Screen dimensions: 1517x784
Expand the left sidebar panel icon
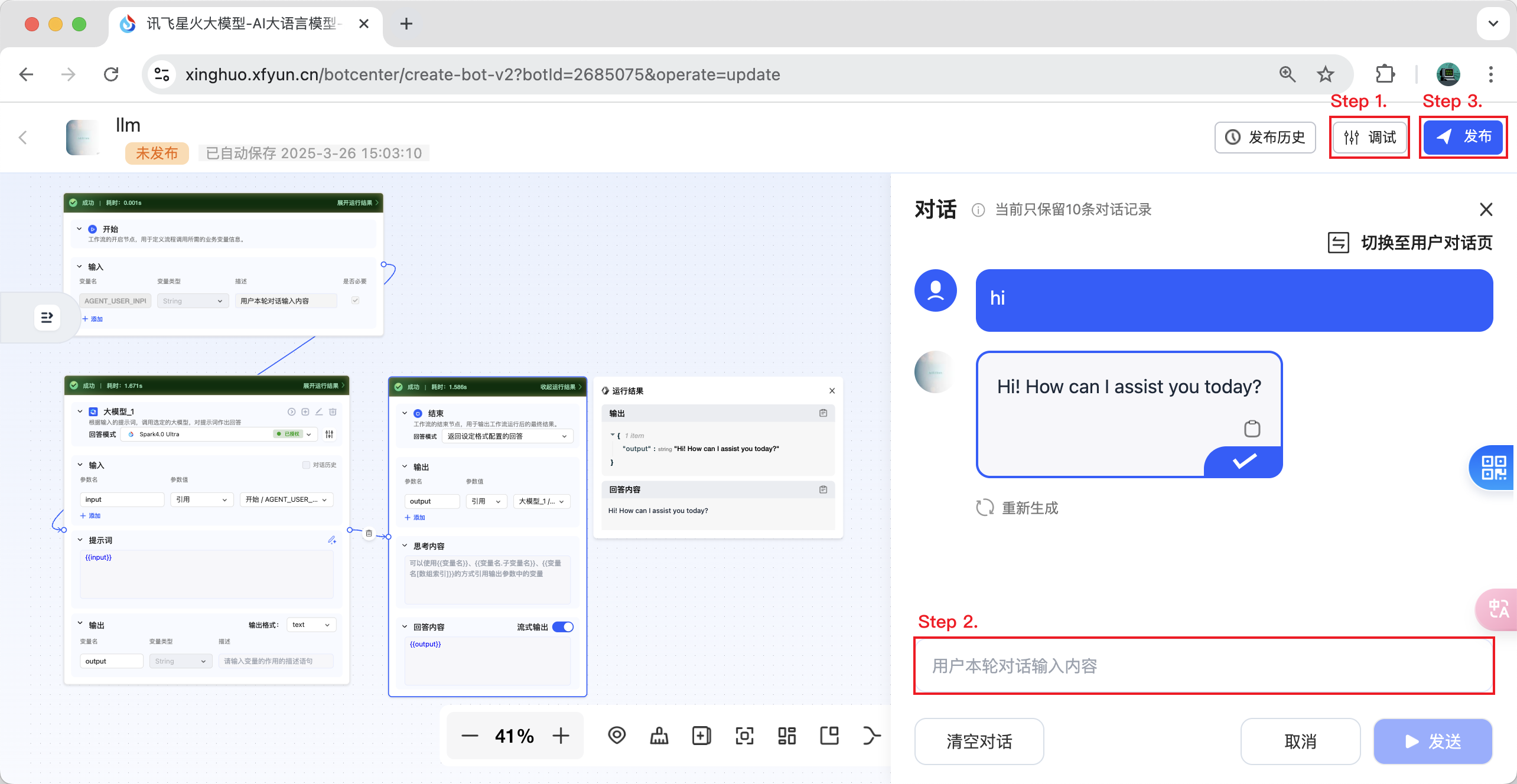(47, 318)
